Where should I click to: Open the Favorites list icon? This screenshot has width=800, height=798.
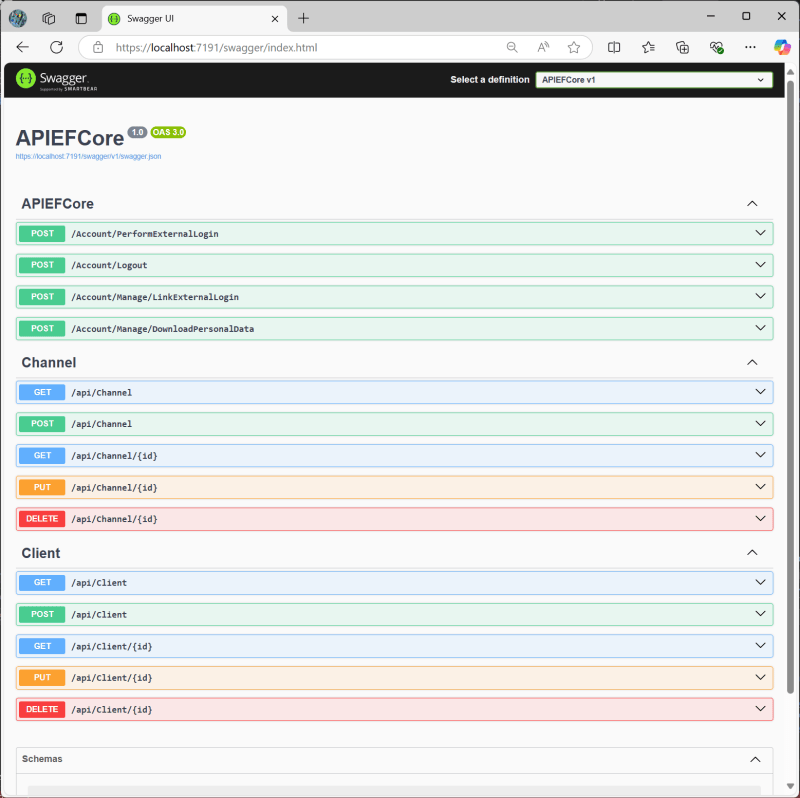(648, 47)
